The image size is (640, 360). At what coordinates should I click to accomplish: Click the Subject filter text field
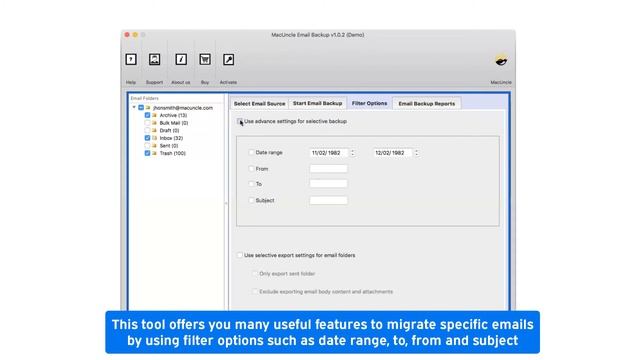[x=329, y=200]
